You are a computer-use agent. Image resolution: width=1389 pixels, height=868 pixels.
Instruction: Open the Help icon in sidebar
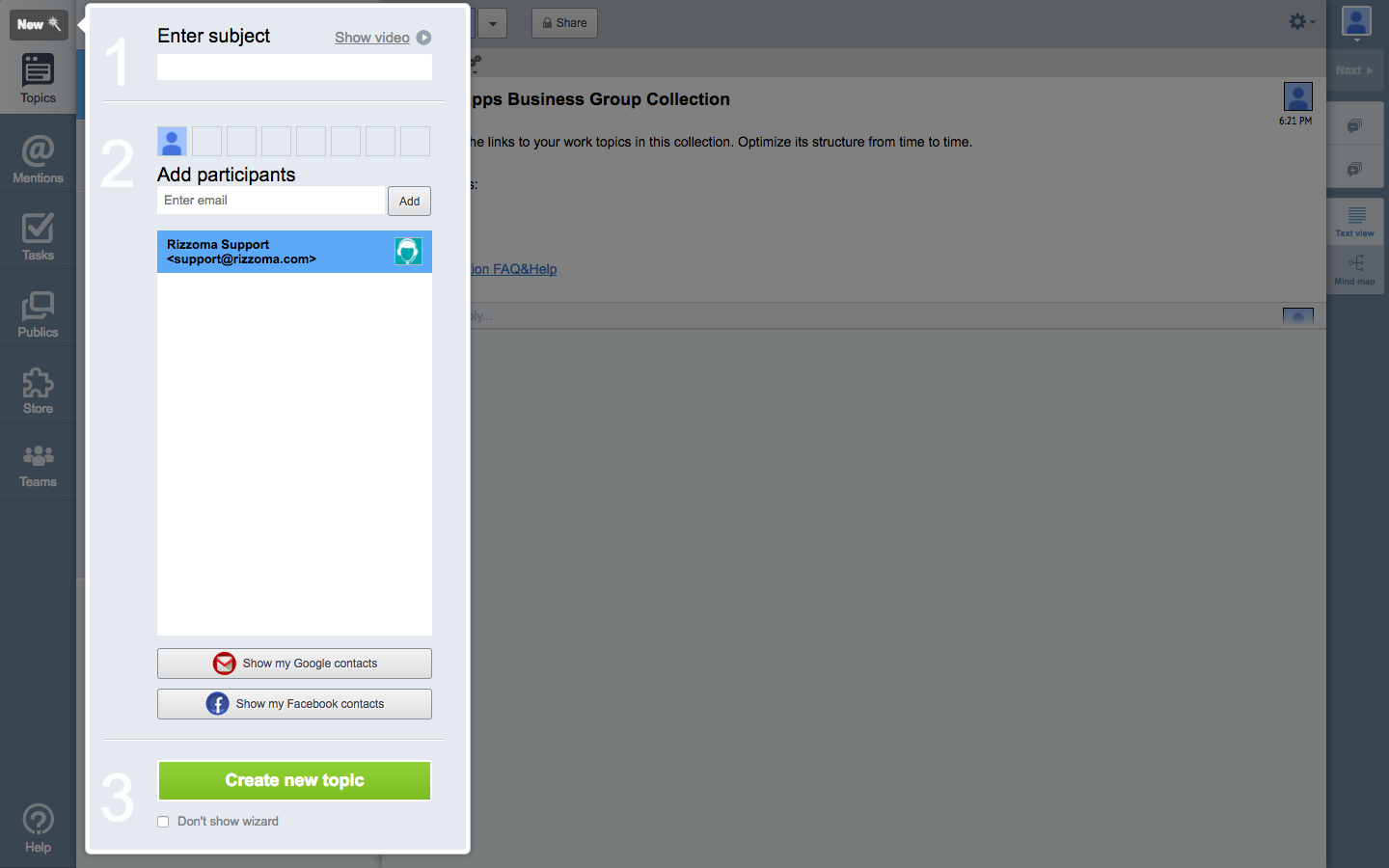click(38, 827)
